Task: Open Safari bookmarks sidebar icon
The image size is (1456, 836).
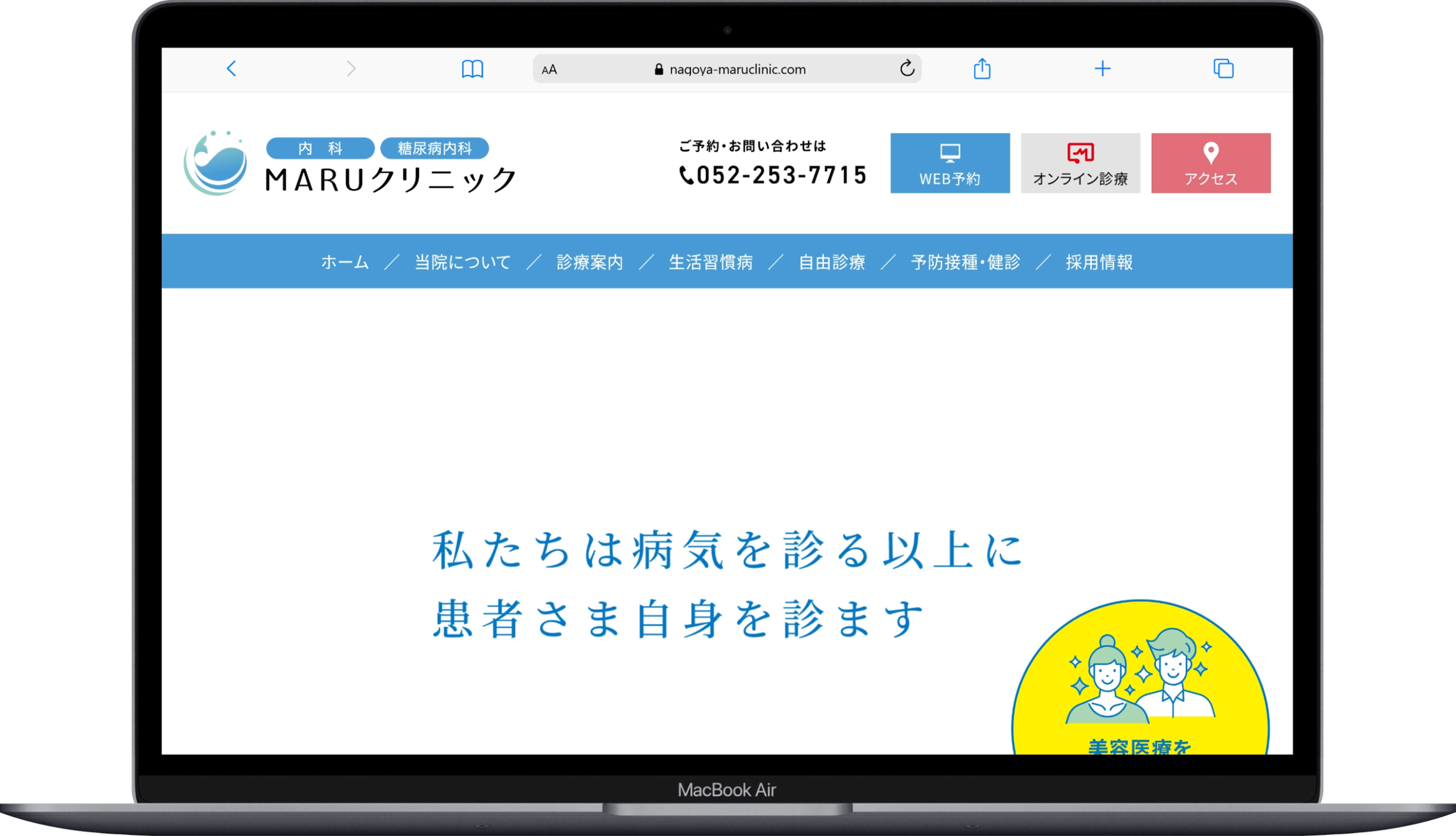Action: click(x=473, y=68)
